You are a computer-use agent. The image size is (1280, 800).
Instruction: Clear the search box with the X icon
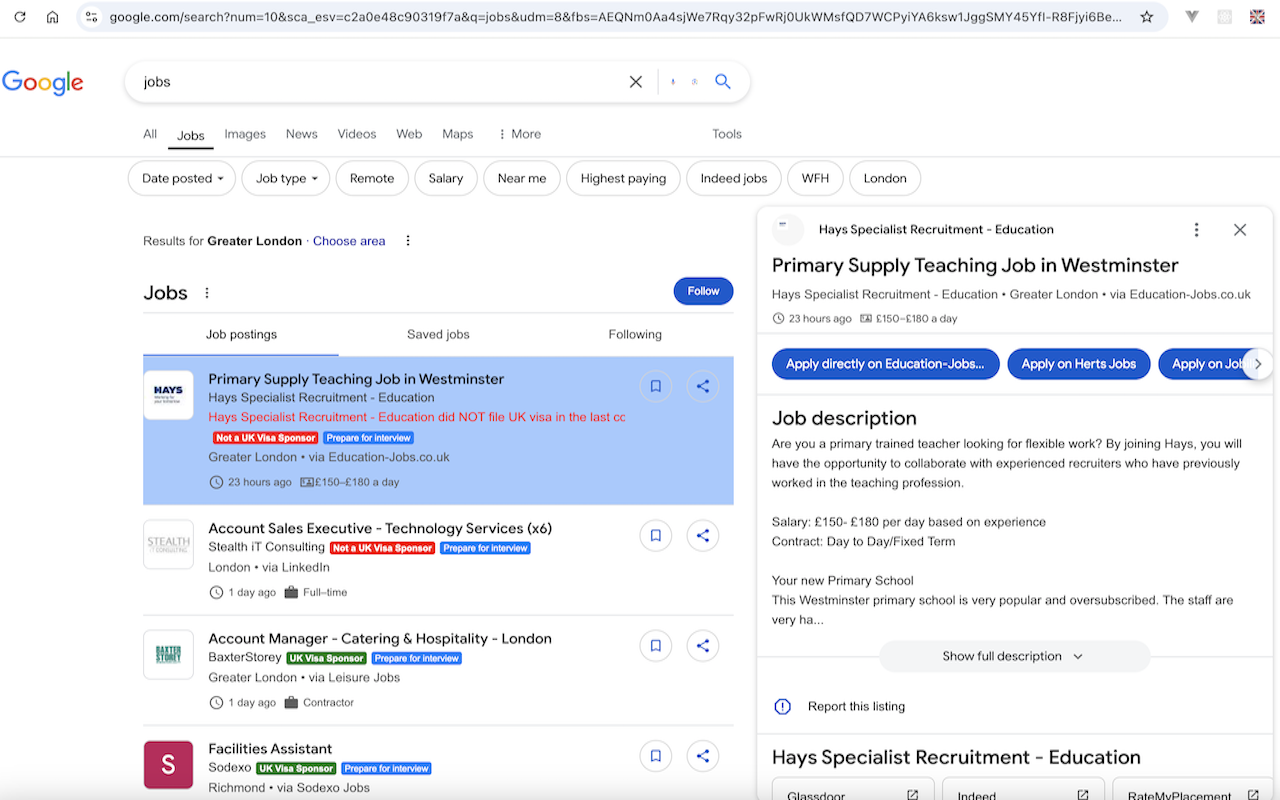635,82
